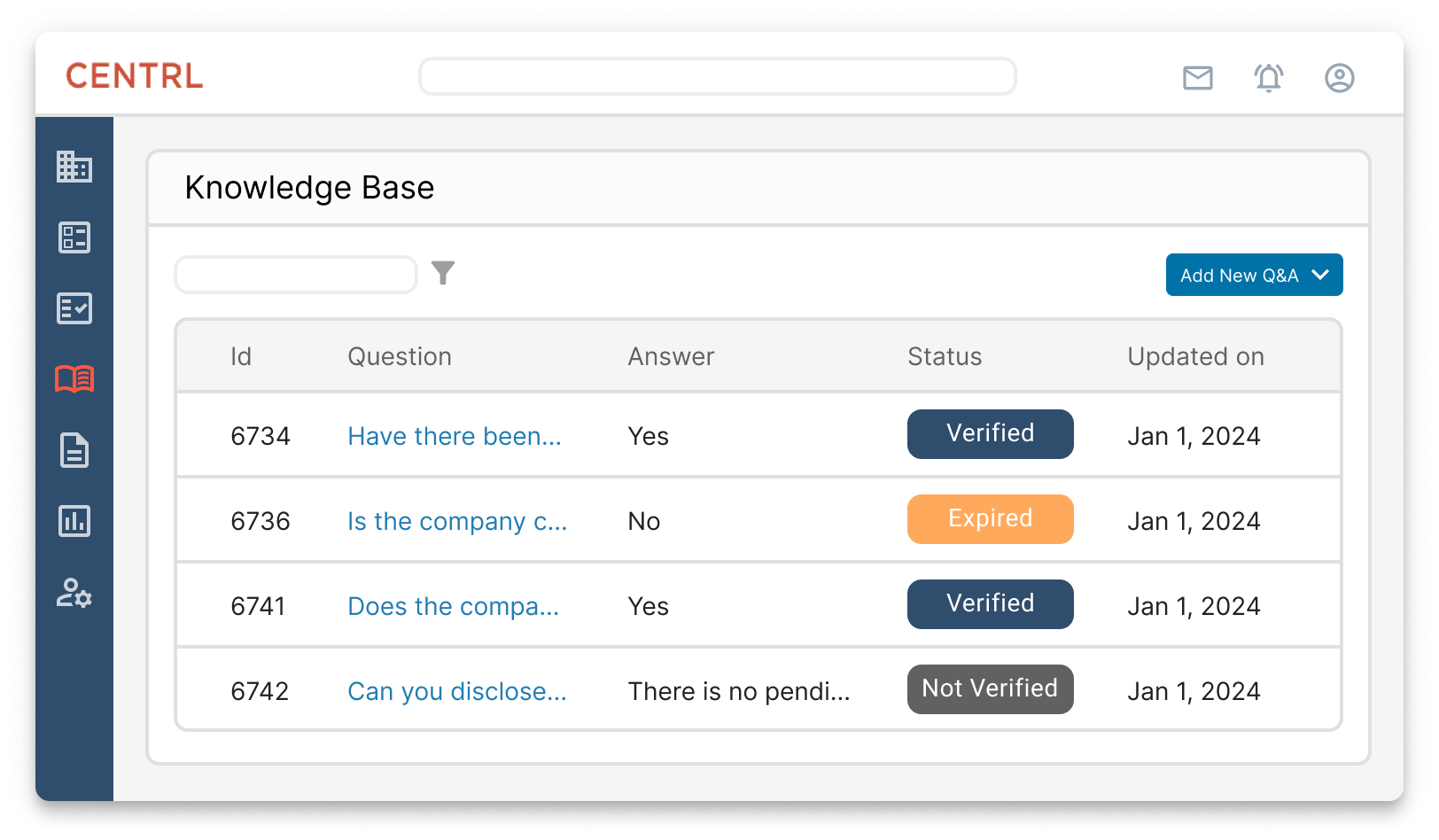Open question 'Can you disclose...' link
The width and height of the screenshot is (1439, 840).
pyautogui.click(x=455, y=691)
